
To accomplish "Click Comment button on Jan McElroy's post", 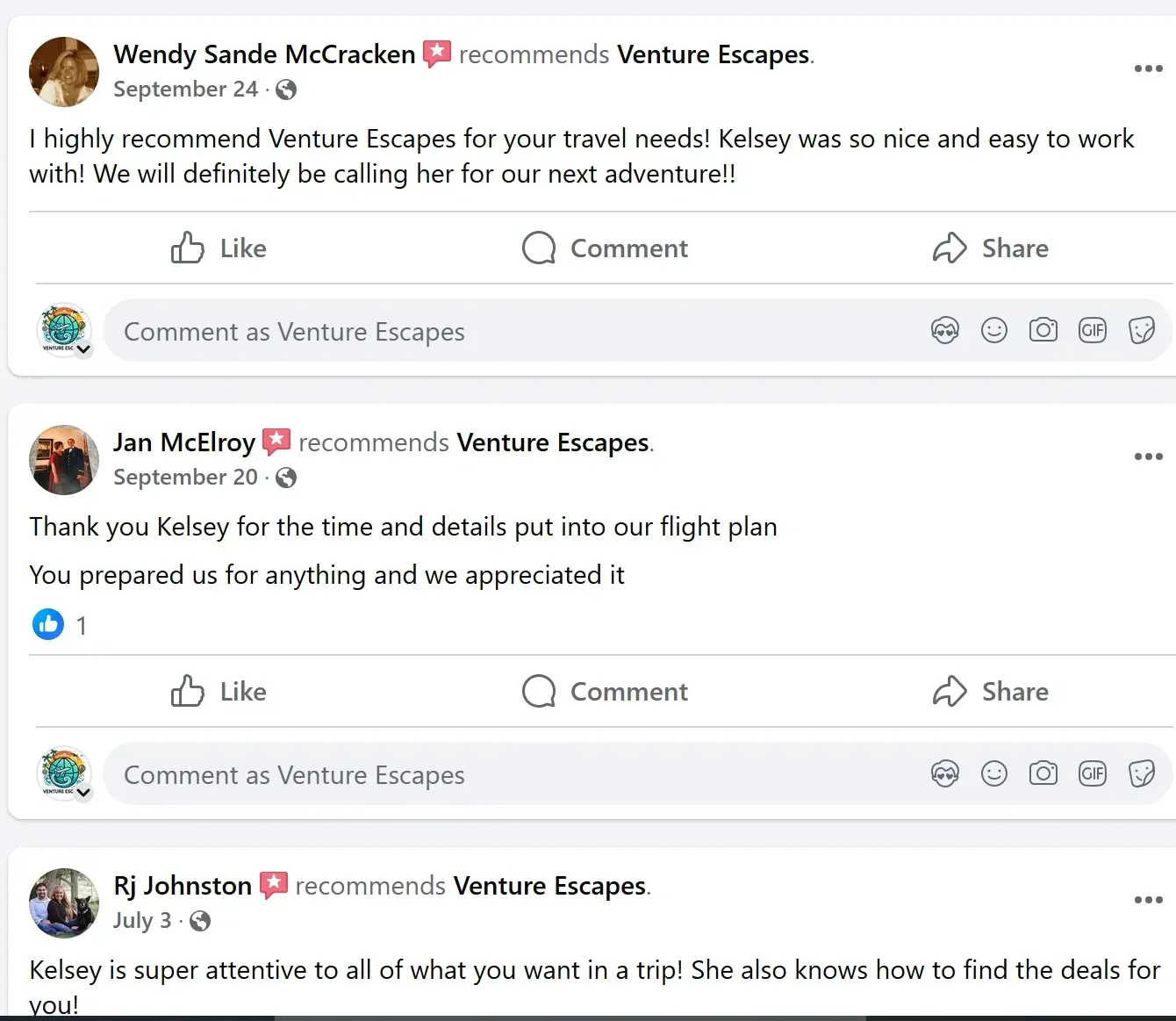I will [605, 692].
